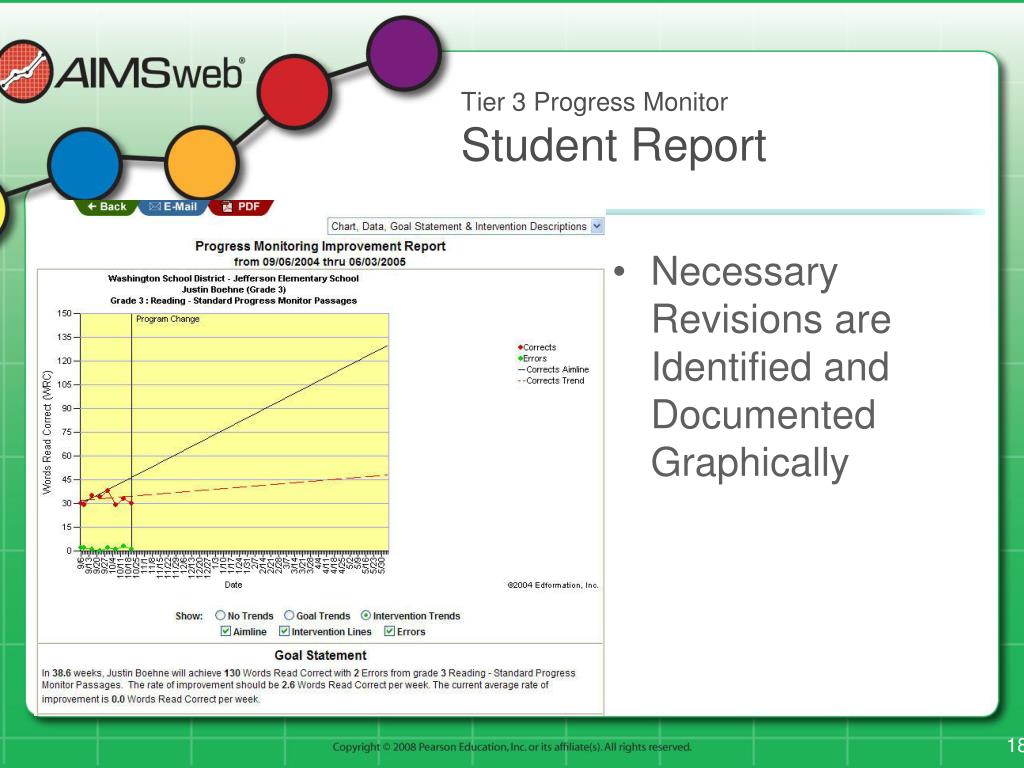
Task: Click the Chart, Data, Goal Statement combo box
Action: pyautogui.click(x=466, y=226)
